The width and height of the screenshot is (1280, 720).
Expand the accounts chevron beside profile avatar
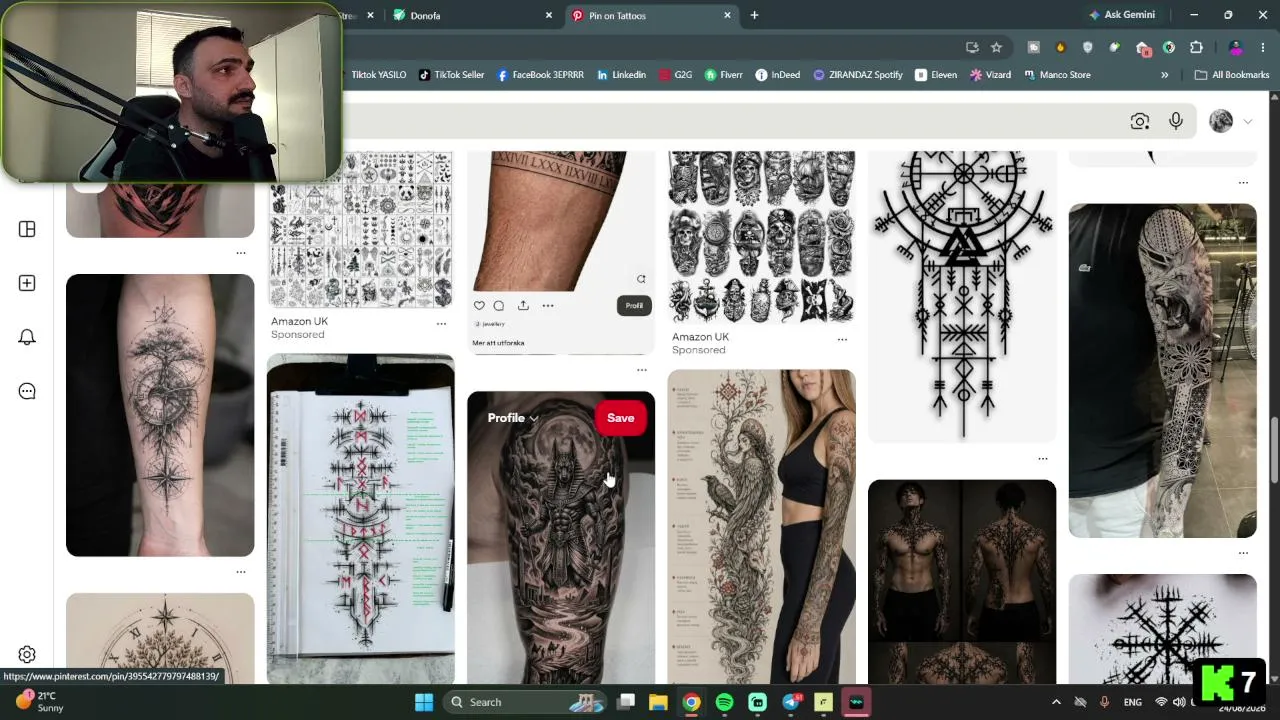click(1247, 122)
